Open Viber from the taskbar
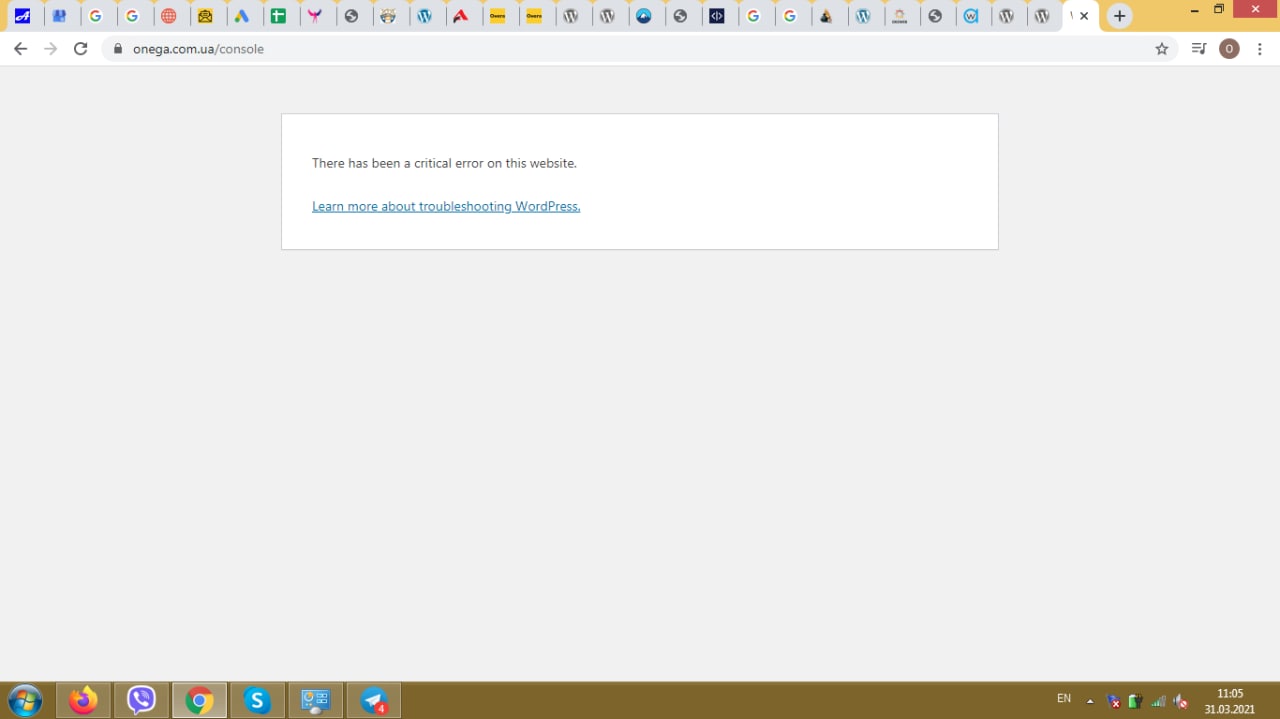The height and width of the screenshot is (719, 1280). [x=141, y=701]
